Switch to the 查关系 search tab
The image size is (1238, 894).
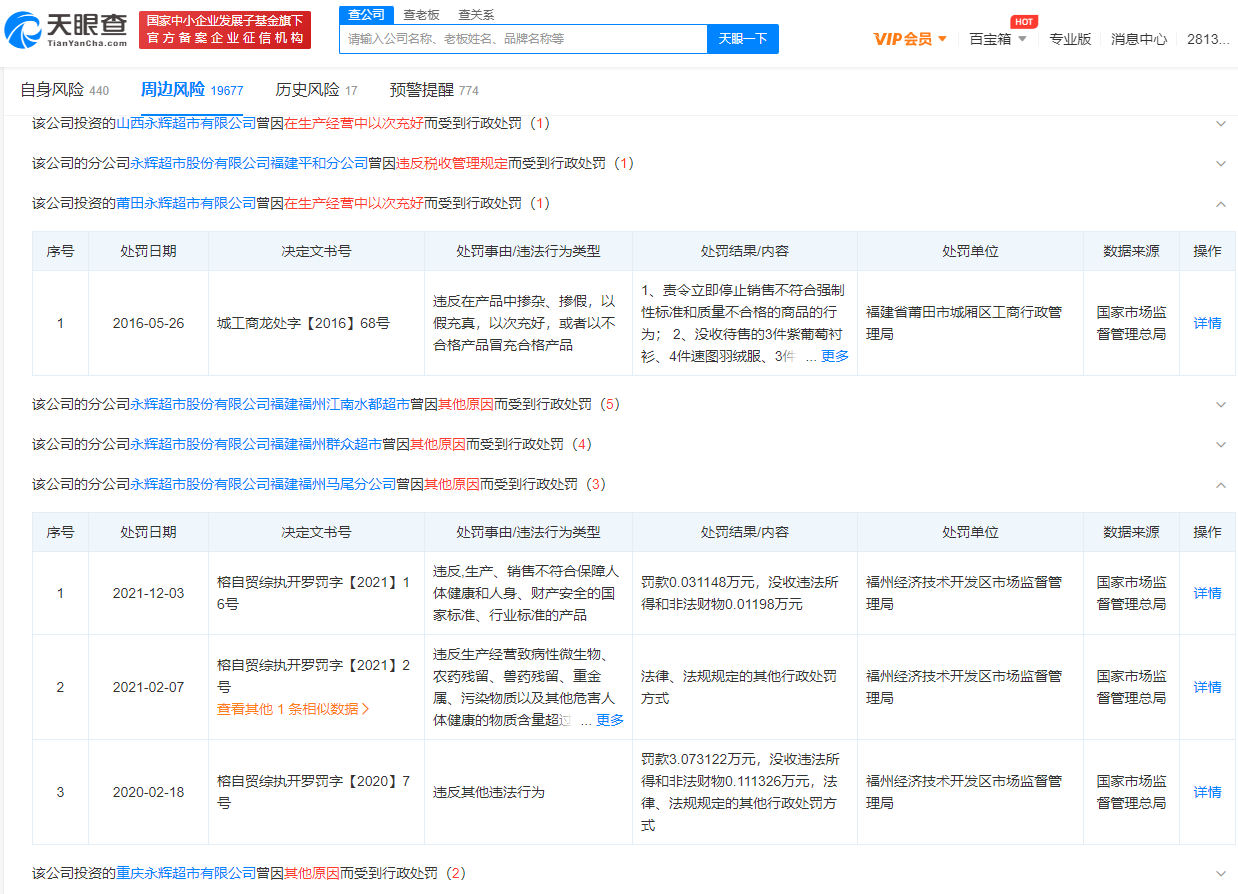pyautogui.click(x=476, y=15)
